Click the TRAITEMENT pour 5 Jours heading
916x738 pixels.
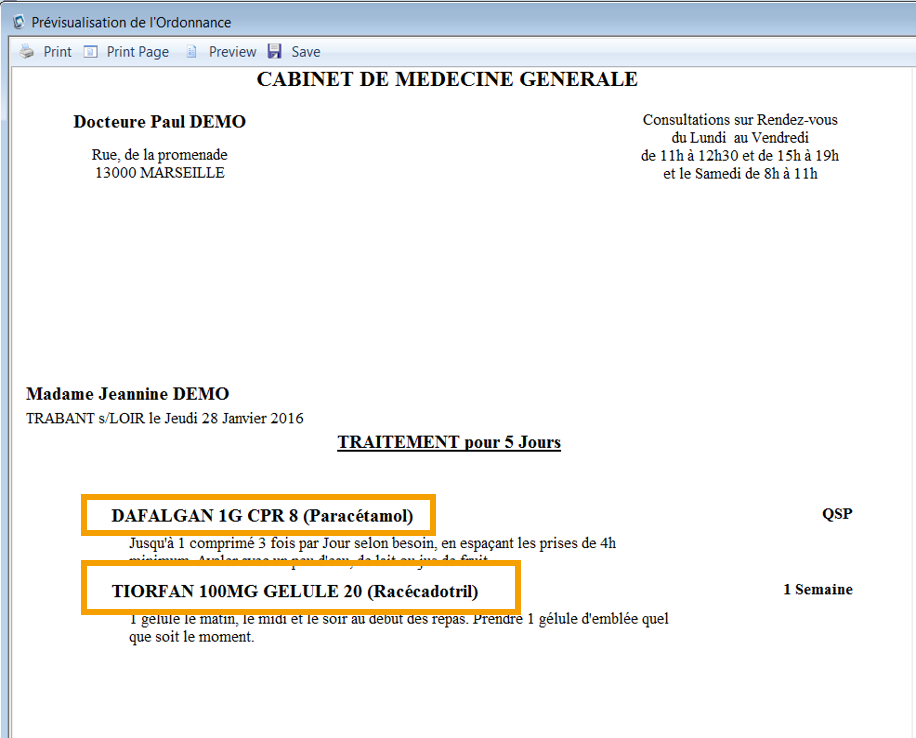tap(449, 442)
